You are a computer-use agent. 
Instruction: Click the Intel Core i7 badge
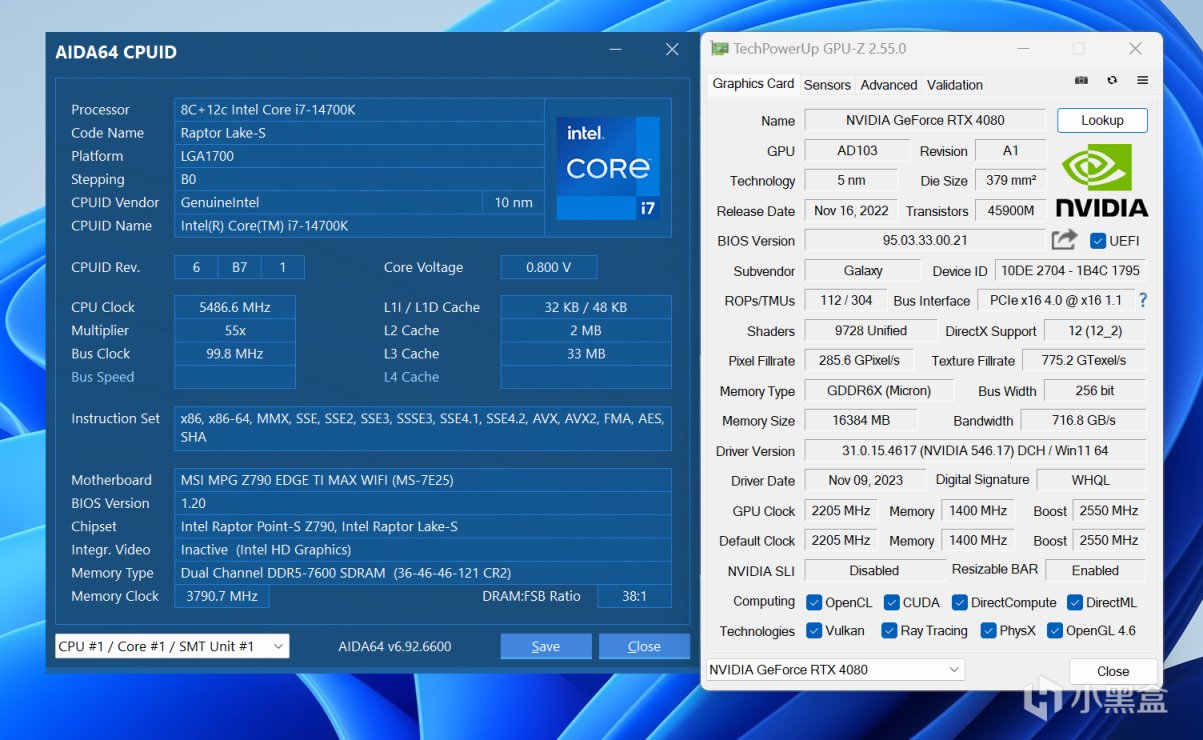608,167
